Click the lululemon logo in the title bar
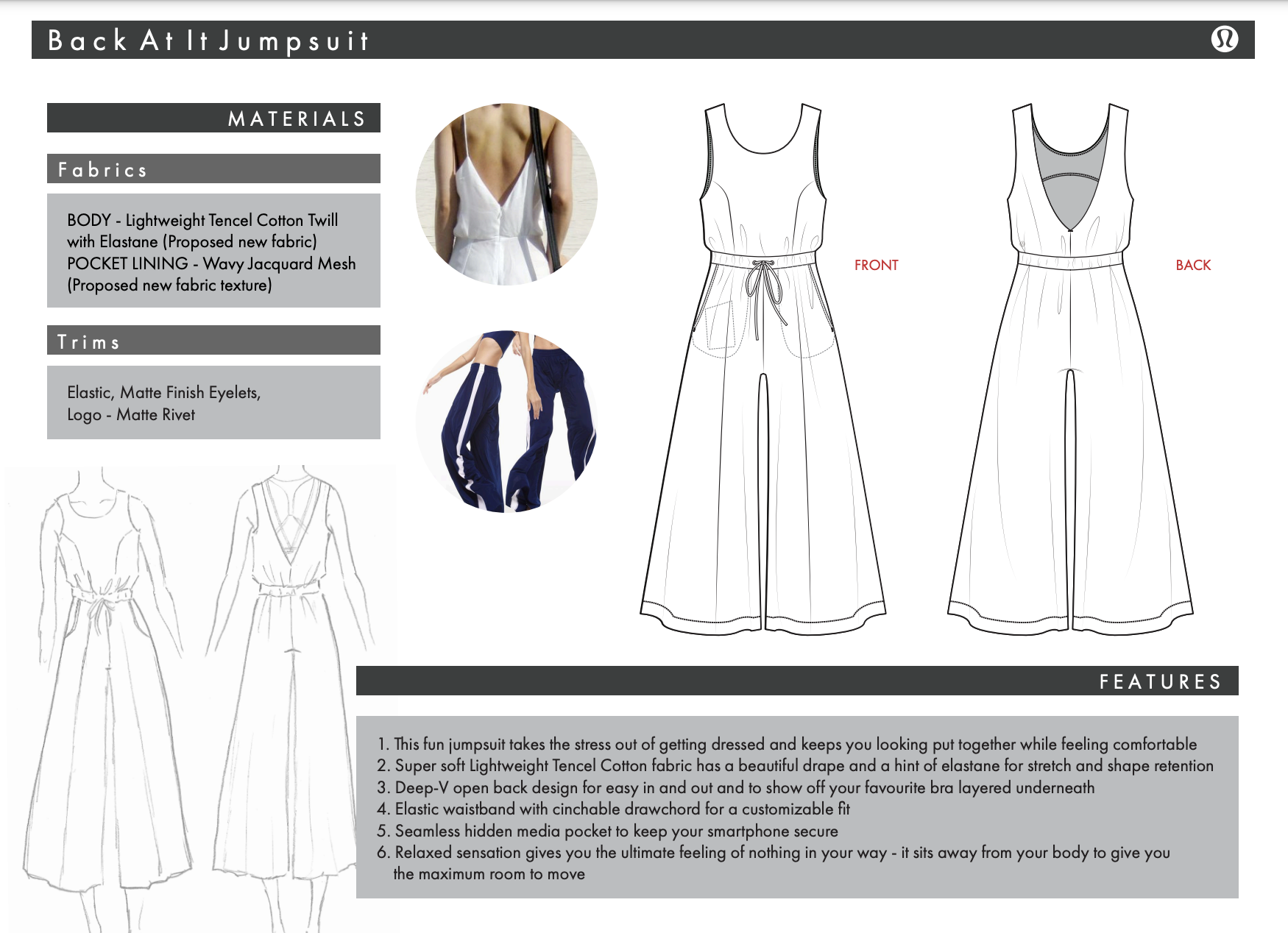 point(1225,38)
